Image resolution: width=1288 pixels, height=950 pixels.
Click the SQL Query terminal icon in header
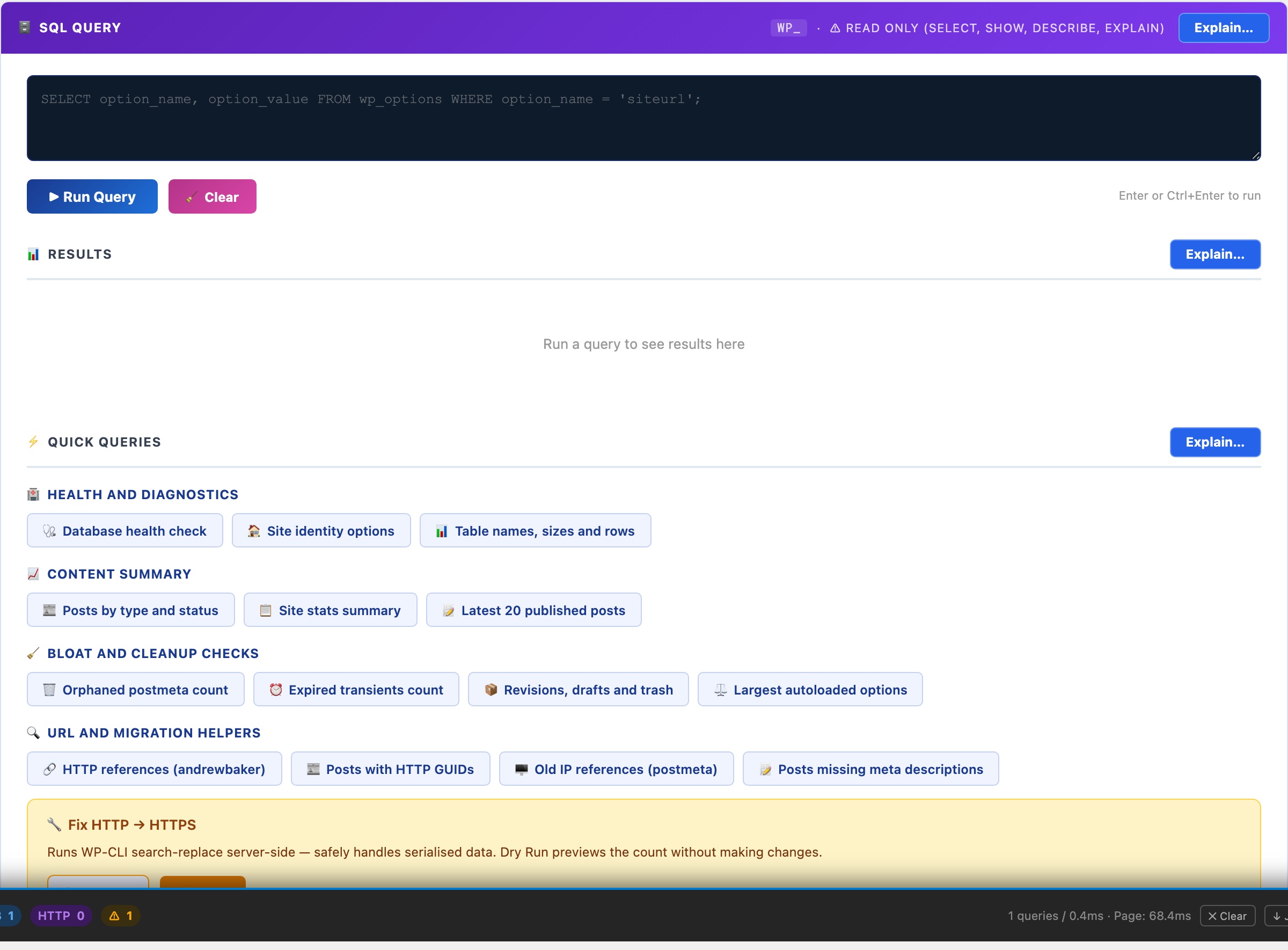tap(24, 27)
